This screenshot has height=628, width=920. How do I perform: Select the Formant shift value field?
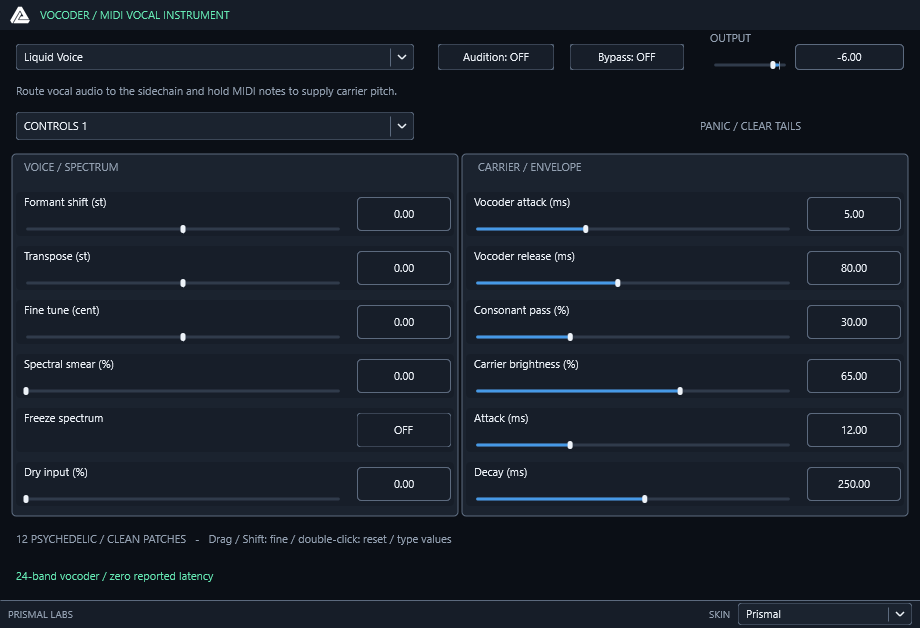(404, 214)
